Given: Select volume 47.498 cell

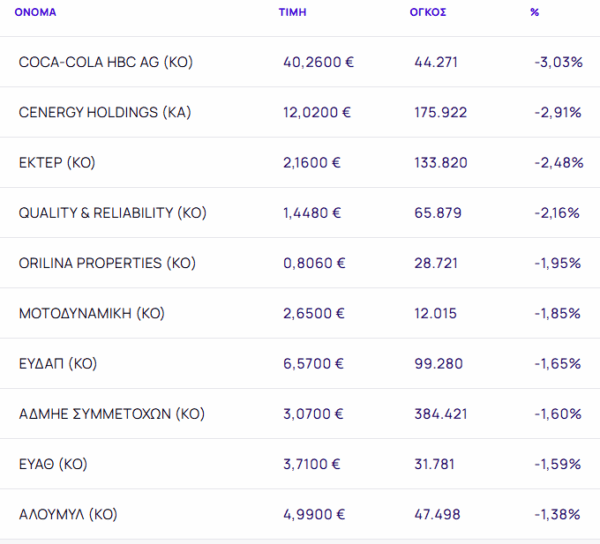Looking at the screenshot, I should click(x=437, y=514).
